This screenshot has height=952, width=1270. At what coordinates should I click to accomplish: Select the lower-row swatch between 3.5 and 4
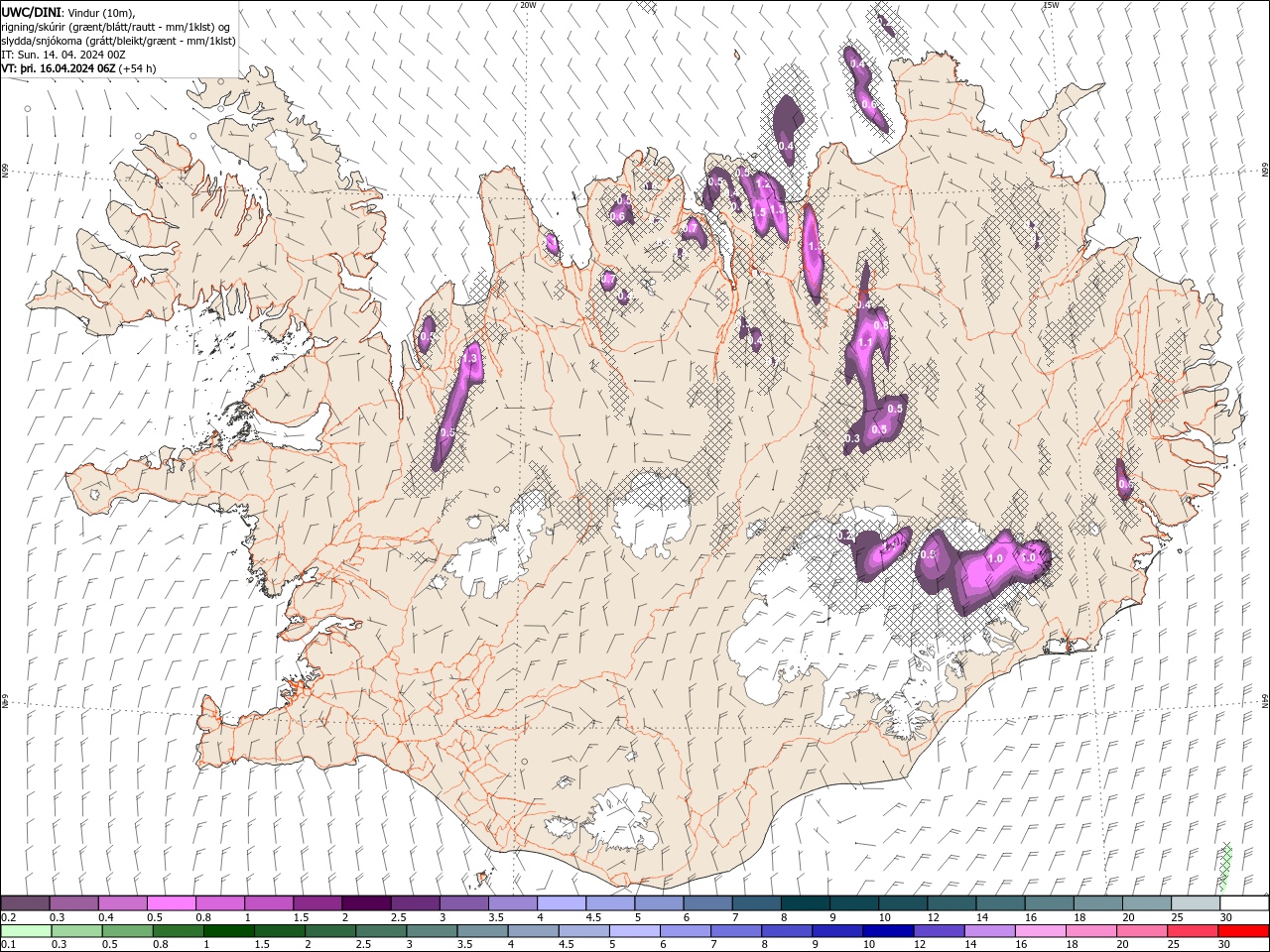[x=482, y=931]
